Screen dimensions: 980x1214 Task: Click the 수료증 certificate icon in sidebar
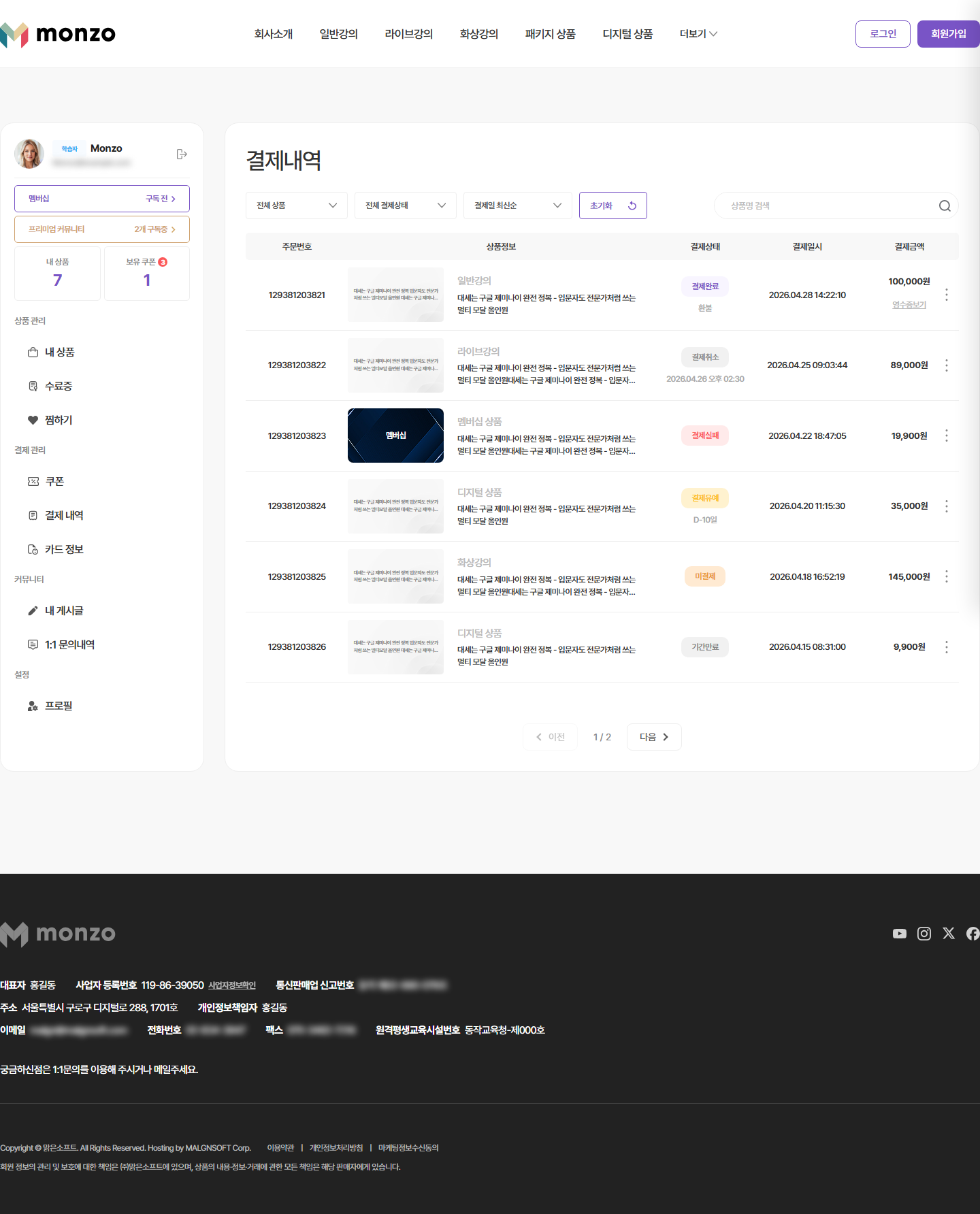click(x=33, y=386)
